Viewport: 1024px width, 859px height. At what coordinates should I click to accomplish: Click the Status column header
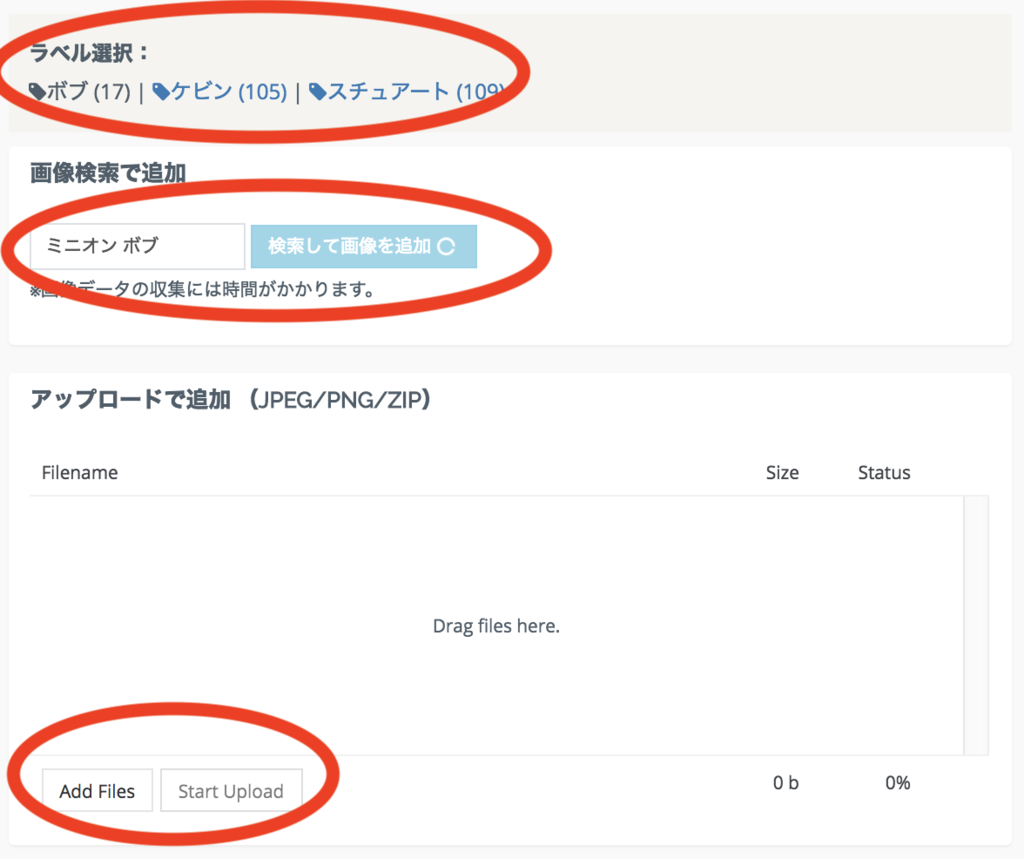[x=884, y=472]
